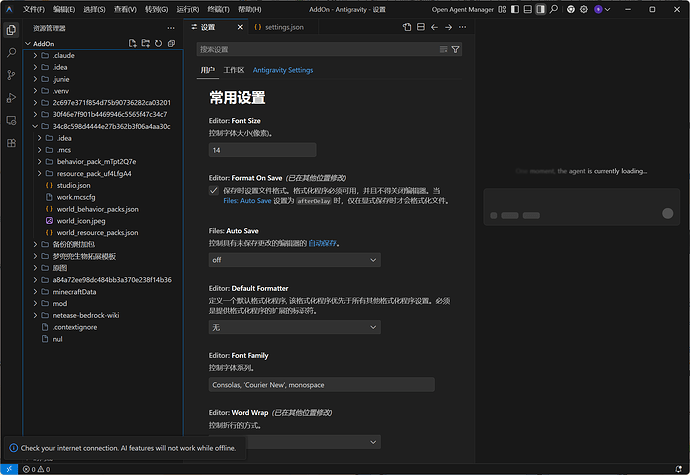This screenshot has width=690, height=475.
Task: Open notifications bell in status bar
Action: click(x=679, y=469)
